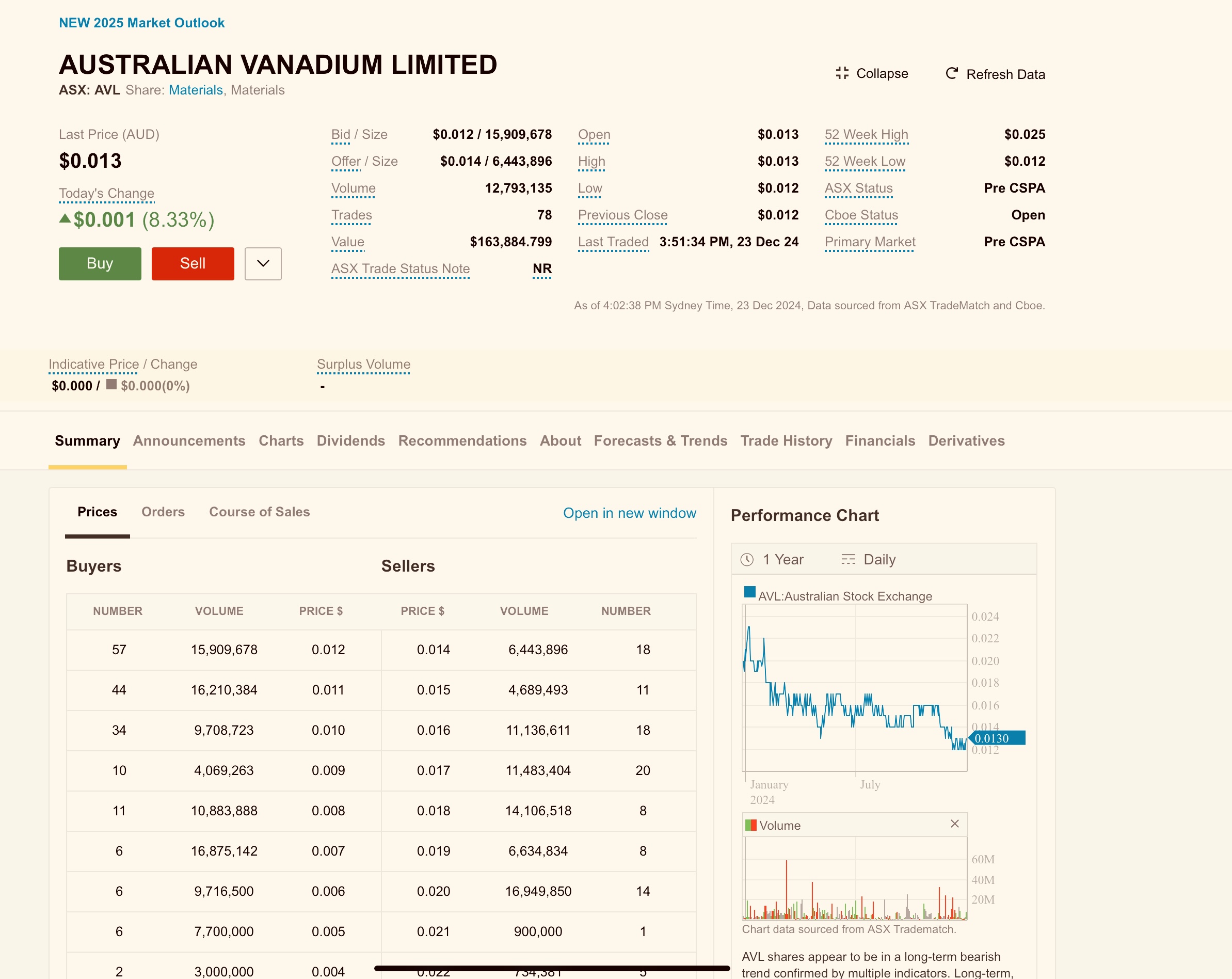Open the Charts tab
The width and height of the screenshot is (1232, 979).
coord(281,440)
